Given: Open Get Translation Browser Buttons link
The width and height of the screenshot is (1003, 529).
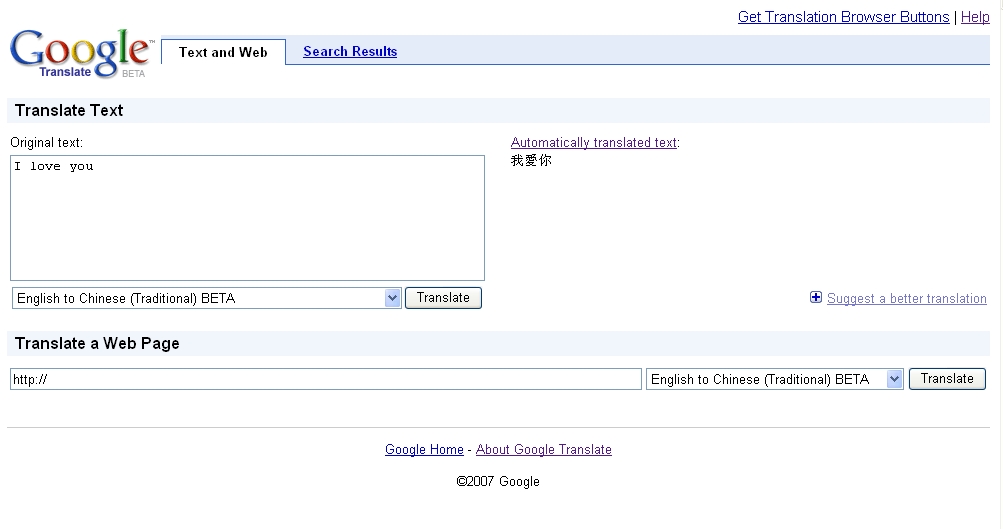Looking at the screenshot, I should [x=843, y=17].
